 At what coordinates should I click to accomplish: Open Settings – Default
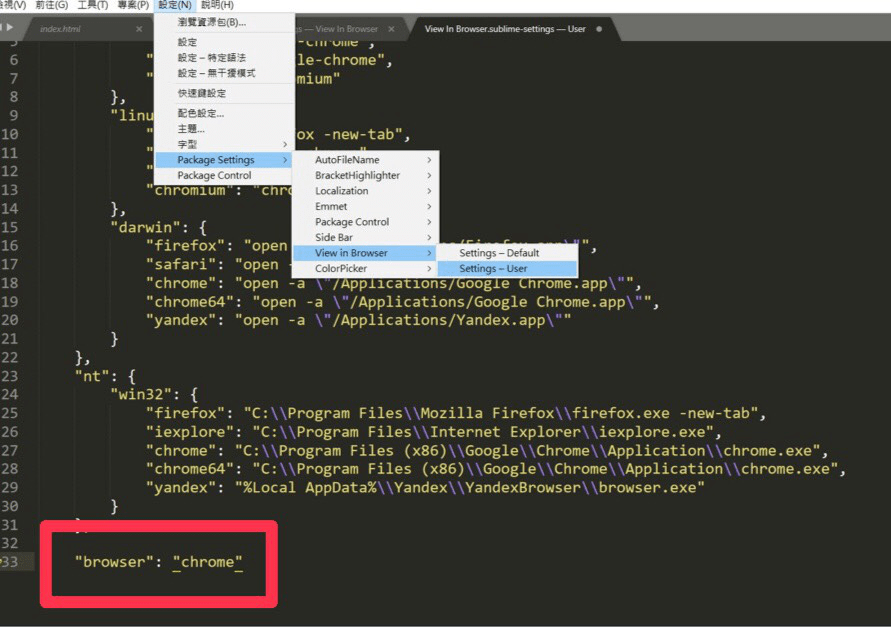pos(507,253)
